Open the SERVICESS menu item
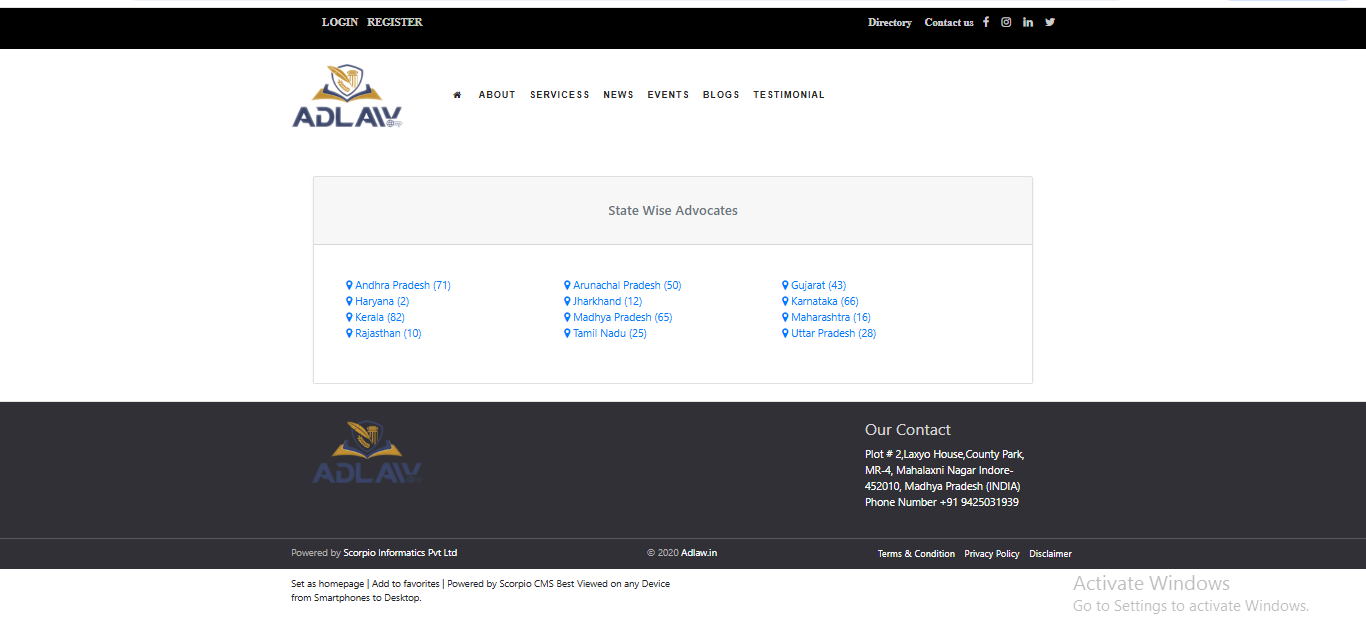Screen dimensions: 1366x617 click(559, 94)
